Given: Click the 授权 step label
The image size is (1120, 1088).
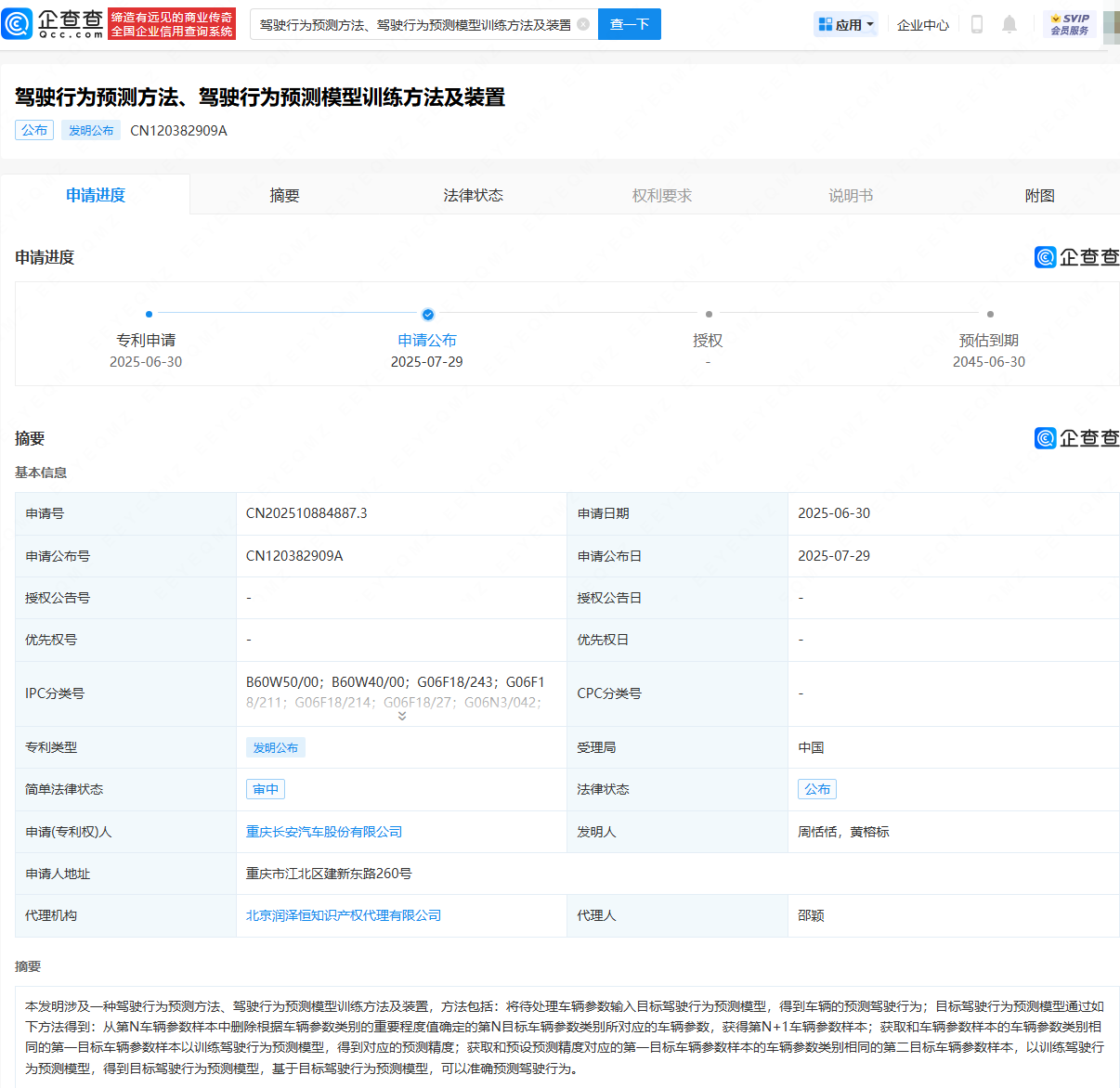Looking at the screenshot, I should 708,341.
